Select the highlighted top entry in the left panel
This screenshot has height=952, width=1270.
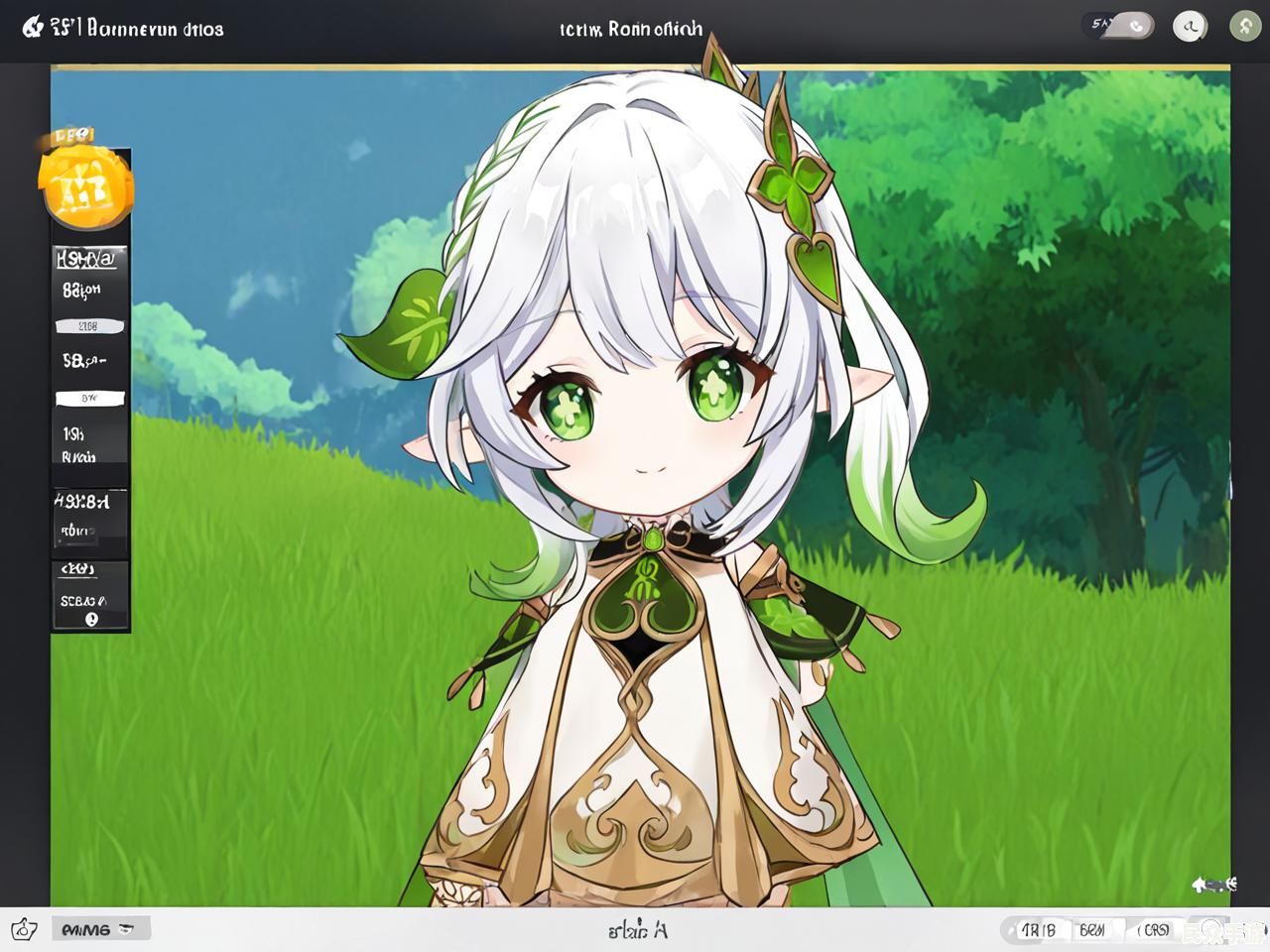[89, 259]
